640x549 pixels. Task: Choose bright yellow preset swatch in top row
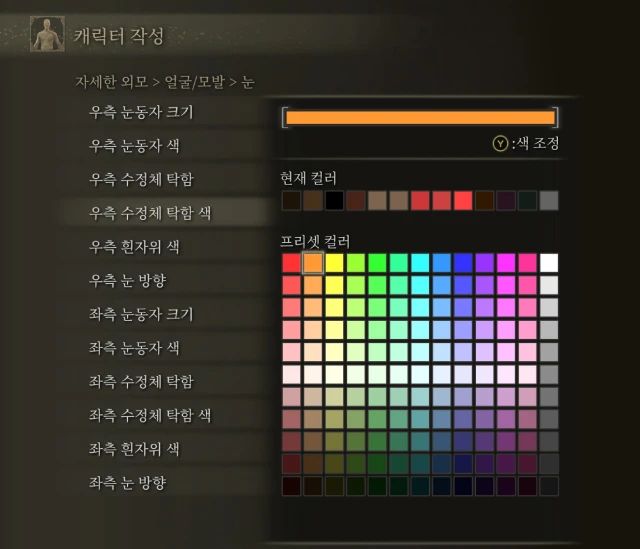pos(334,263)
